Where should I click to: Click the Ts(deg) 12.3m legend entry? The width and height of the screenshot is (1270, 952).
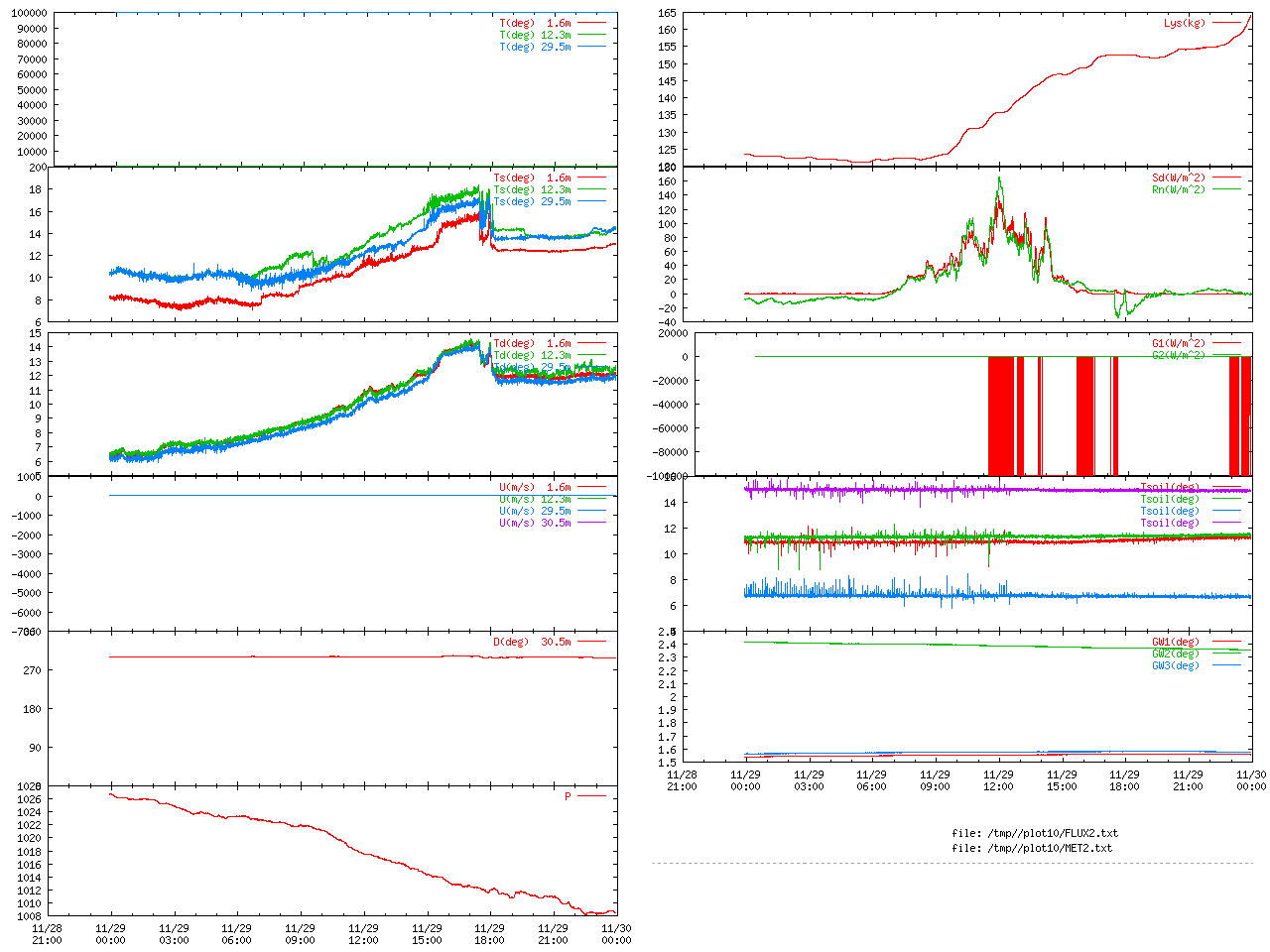pos(532,189)
